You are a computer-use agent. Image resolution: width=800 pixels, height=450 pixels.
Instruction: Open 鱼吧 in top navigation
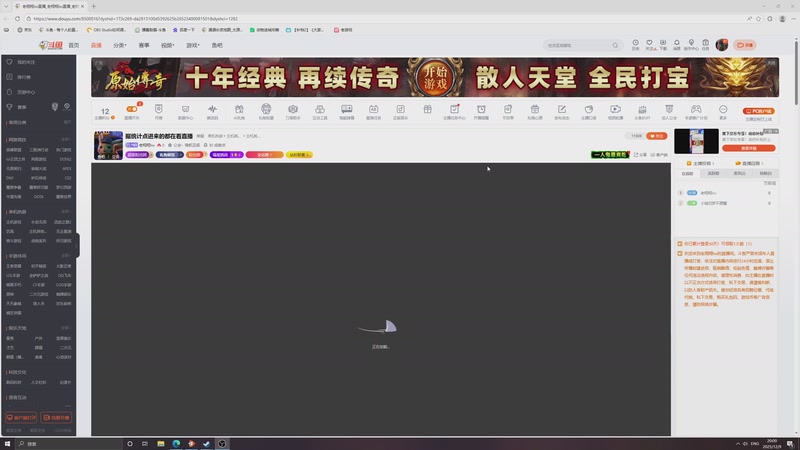pyautogui.click(x=217, y=45)
